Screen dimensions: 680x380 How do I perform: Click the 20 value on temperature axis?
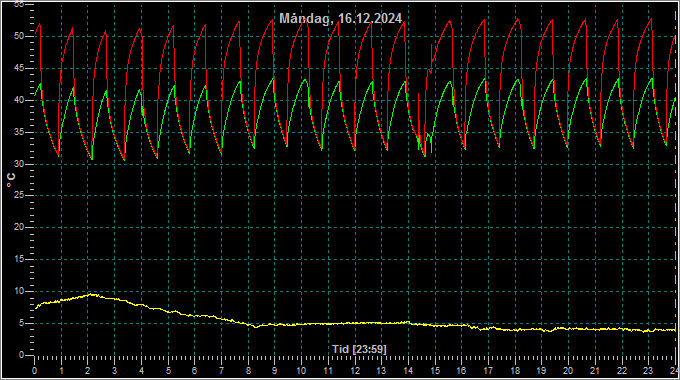[x=19, y=227]
